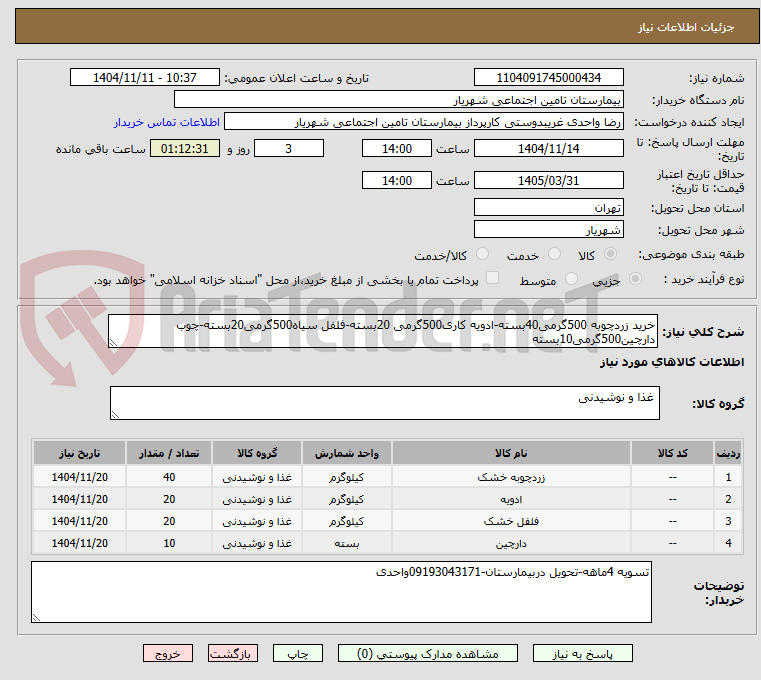Toggle the اسناد خزانه اسلامی payment checkbox

(492, 278)
